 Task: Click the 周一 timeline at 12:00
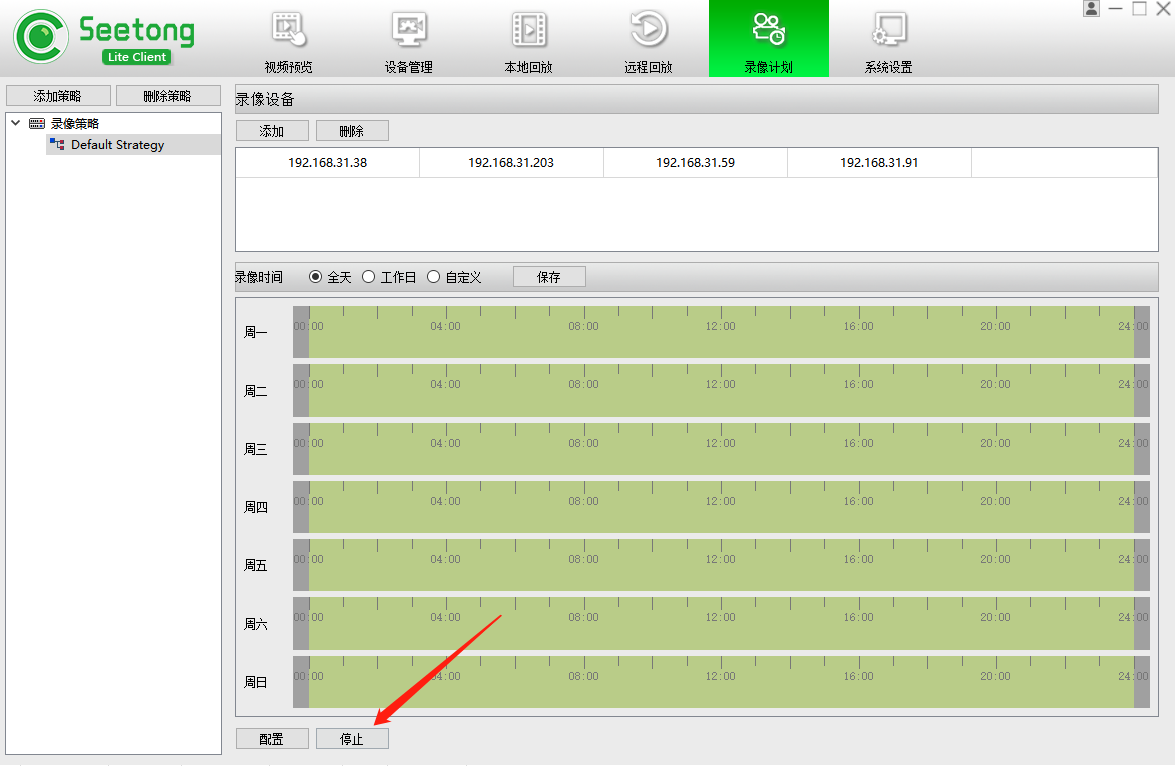click(721, 338)
